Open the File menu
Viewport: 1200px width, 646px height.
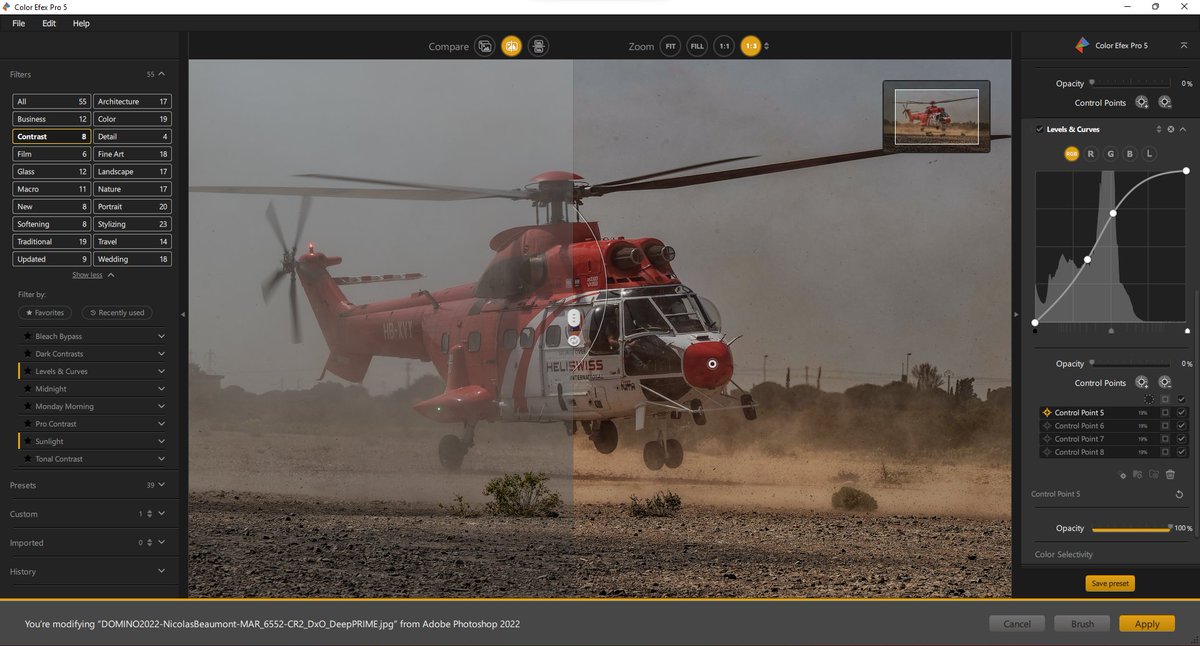(19, 23)
